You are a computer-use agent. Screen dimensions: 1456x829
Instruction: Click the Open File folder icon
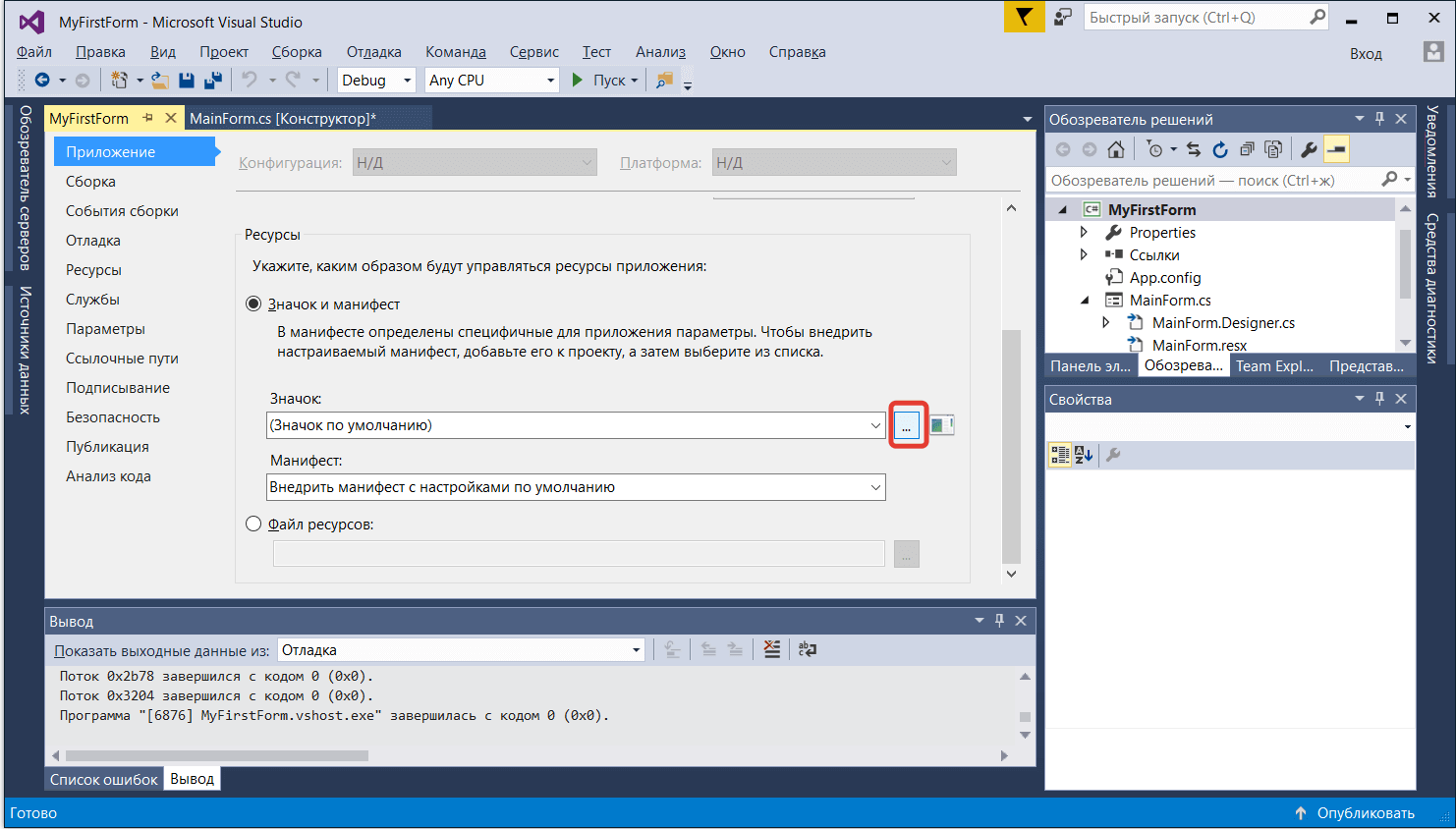point(159,81)
